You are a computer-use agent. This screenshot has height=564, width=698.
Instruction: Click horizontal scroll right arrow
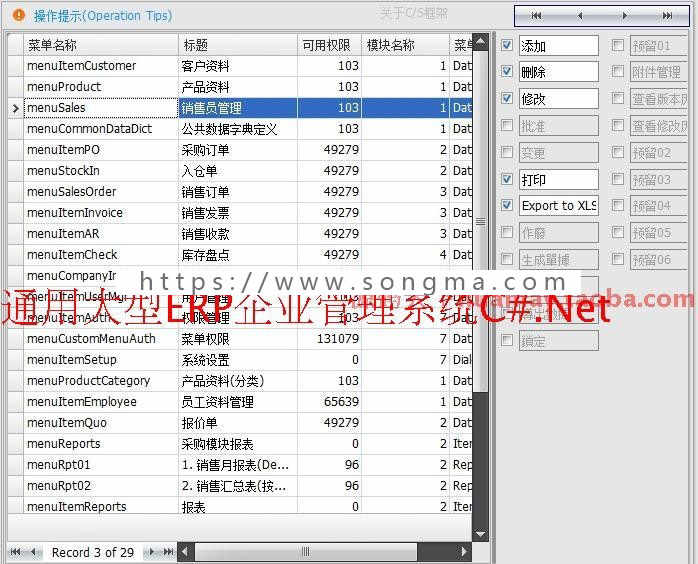tap(464, 552)
